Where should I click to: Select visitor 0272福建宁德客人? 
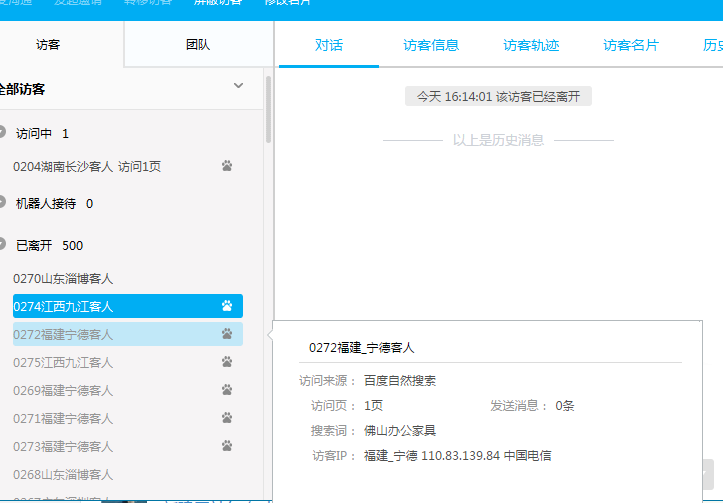point(128,334)
